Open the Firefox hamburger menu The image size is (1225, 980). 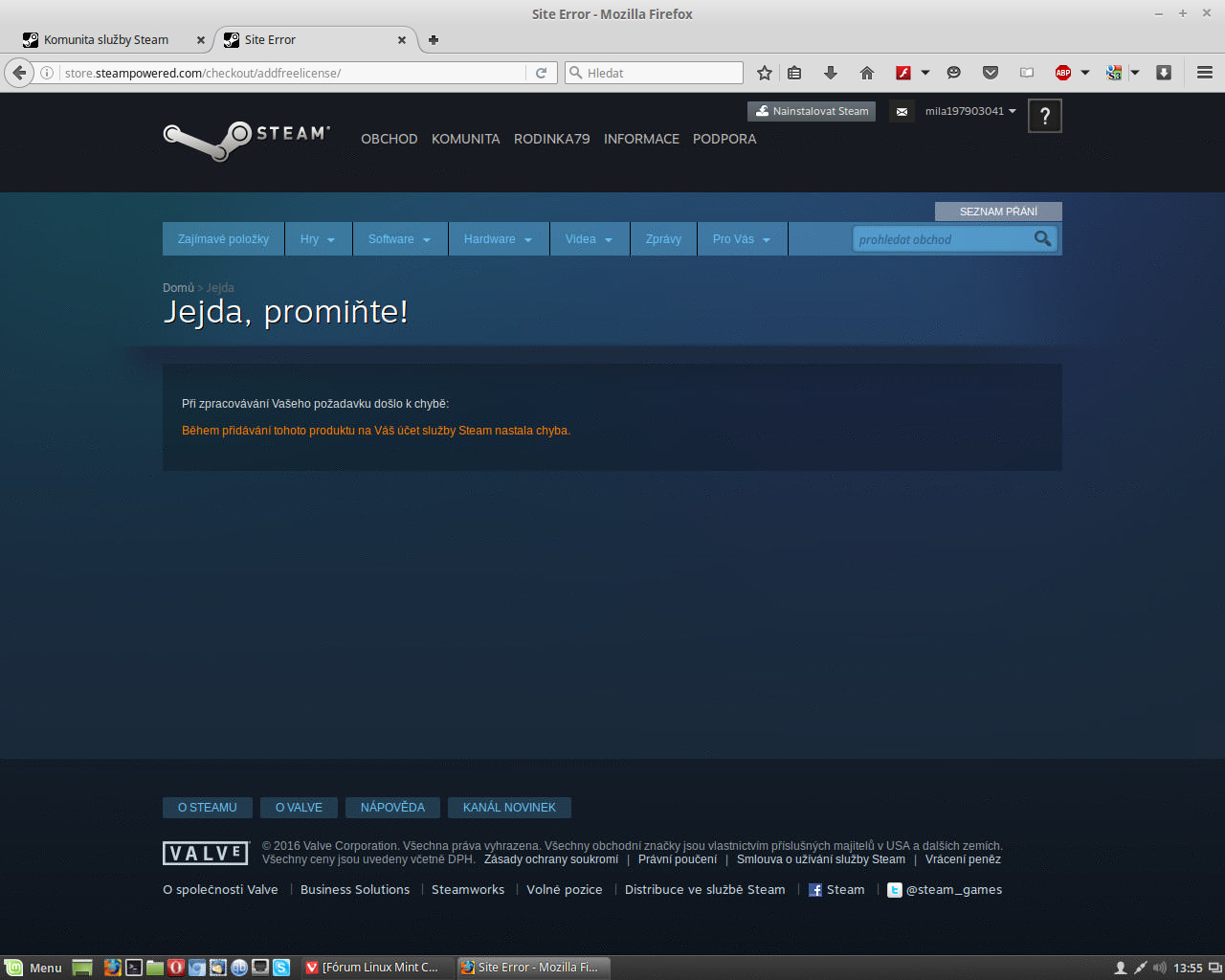(x=1205, y=73)
